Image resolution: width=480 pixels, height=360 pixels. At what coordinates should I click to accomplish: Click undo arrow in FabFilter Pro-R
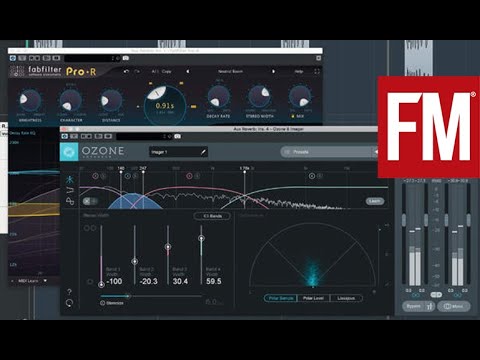[x=126, y=71]
